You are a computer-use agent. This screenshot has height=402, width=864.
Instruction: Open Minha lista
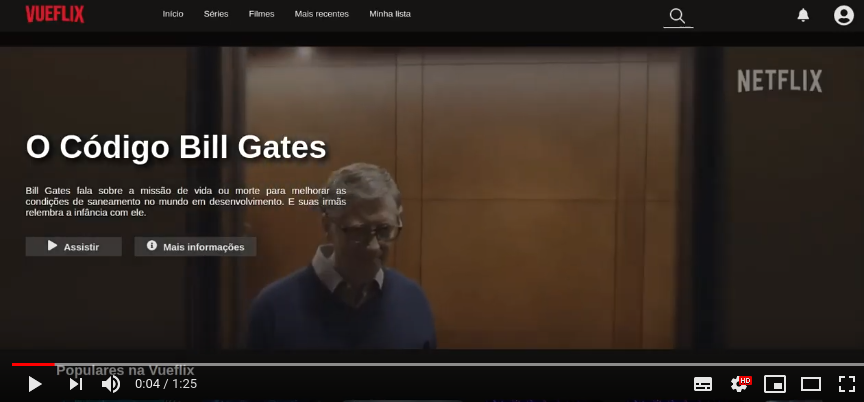(390, 14)
